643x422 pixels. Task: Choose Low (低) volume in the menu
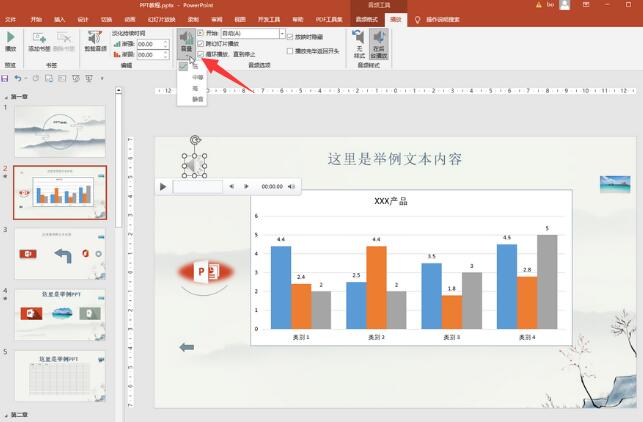coord(195,66)
